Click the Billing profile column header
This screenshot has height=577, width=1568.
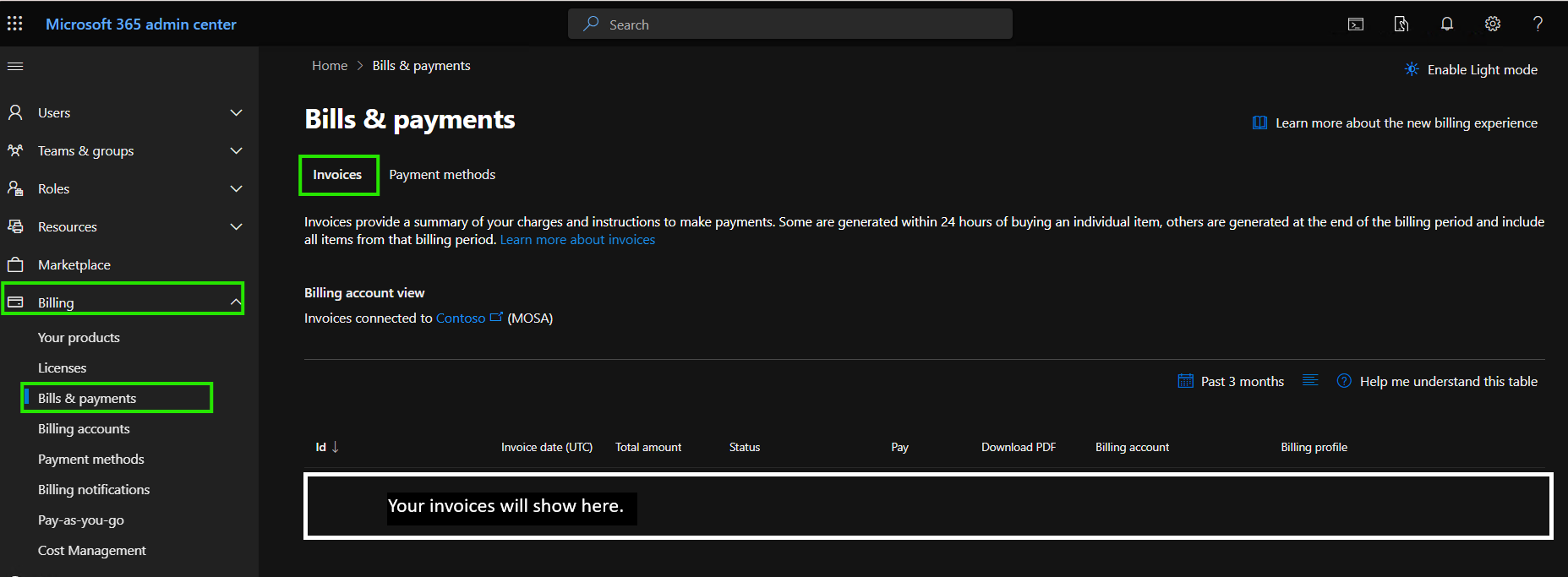point(1314,447)
